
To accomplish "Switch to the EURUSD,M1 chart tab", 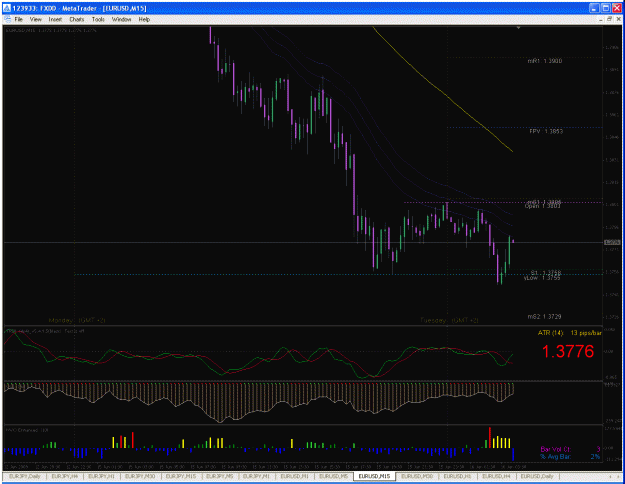I will [294, 476].
